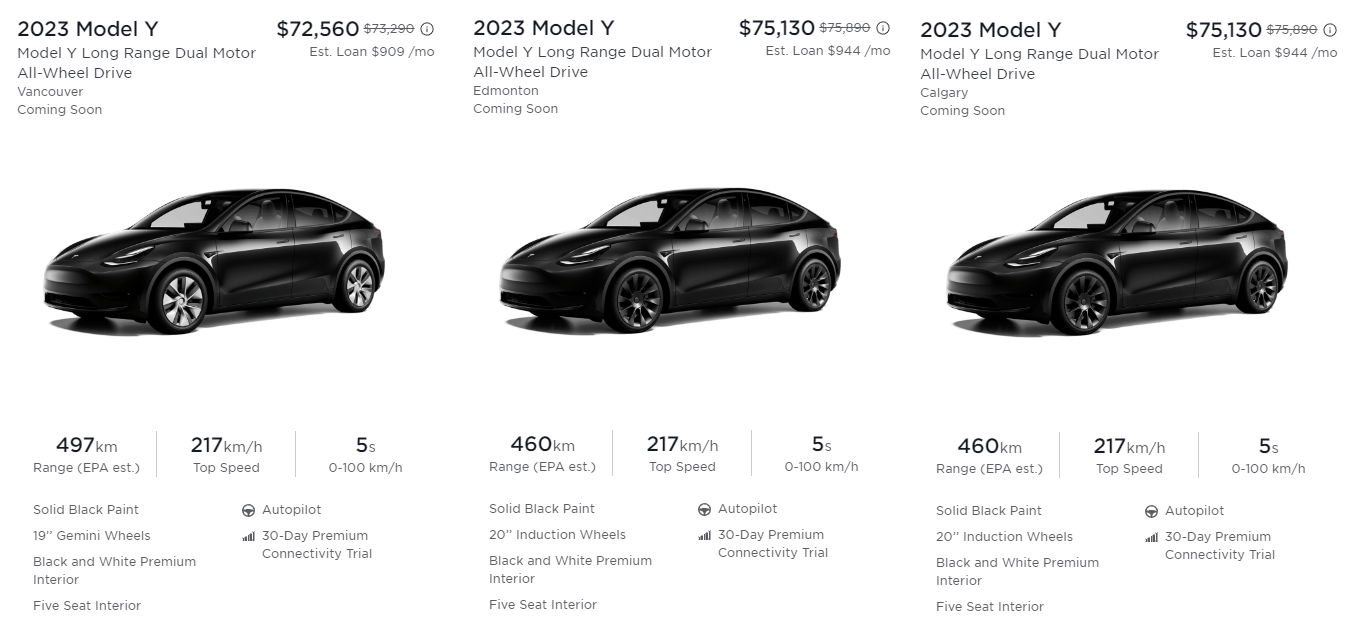Open the Calgary Model Y car image
This screenshot has width=1346, height=637.
click(1117, 260)
